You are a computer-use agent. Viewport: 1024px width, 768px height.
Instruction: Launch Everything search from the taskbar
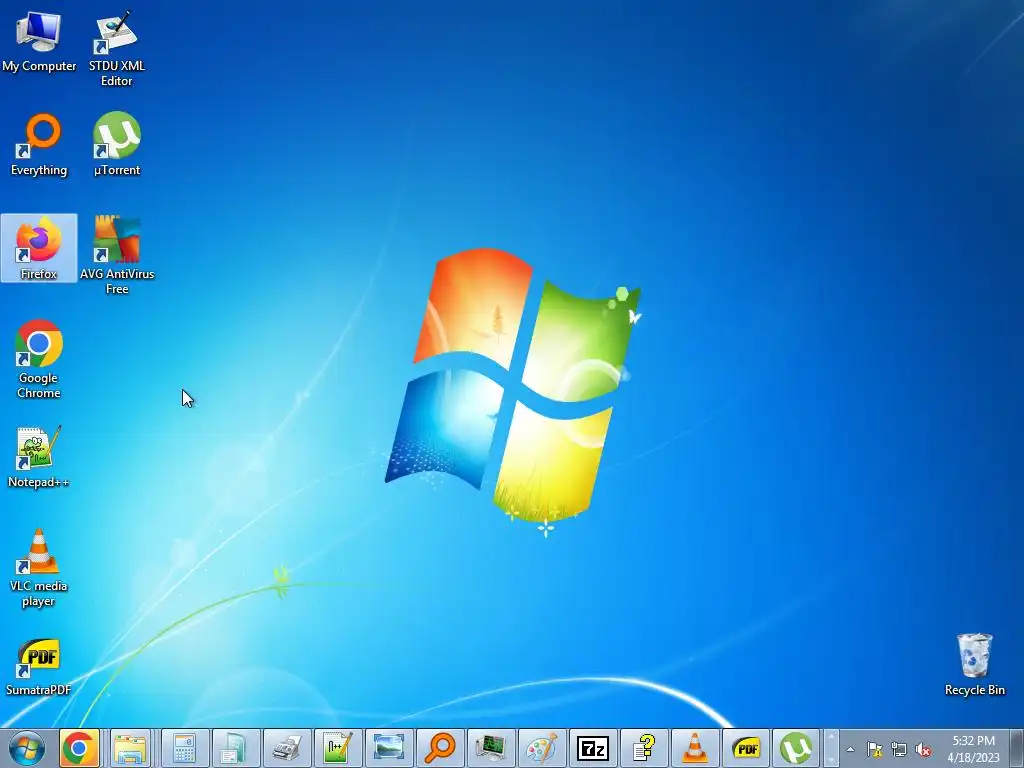pyautogui.click(x=440, y=748)
